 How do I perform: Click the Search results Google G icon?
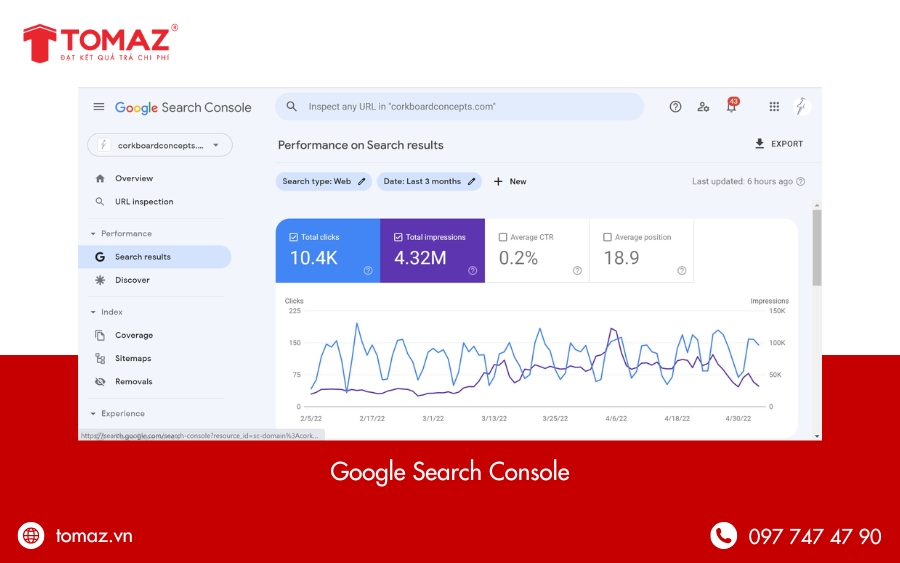[x=100, y=257]
